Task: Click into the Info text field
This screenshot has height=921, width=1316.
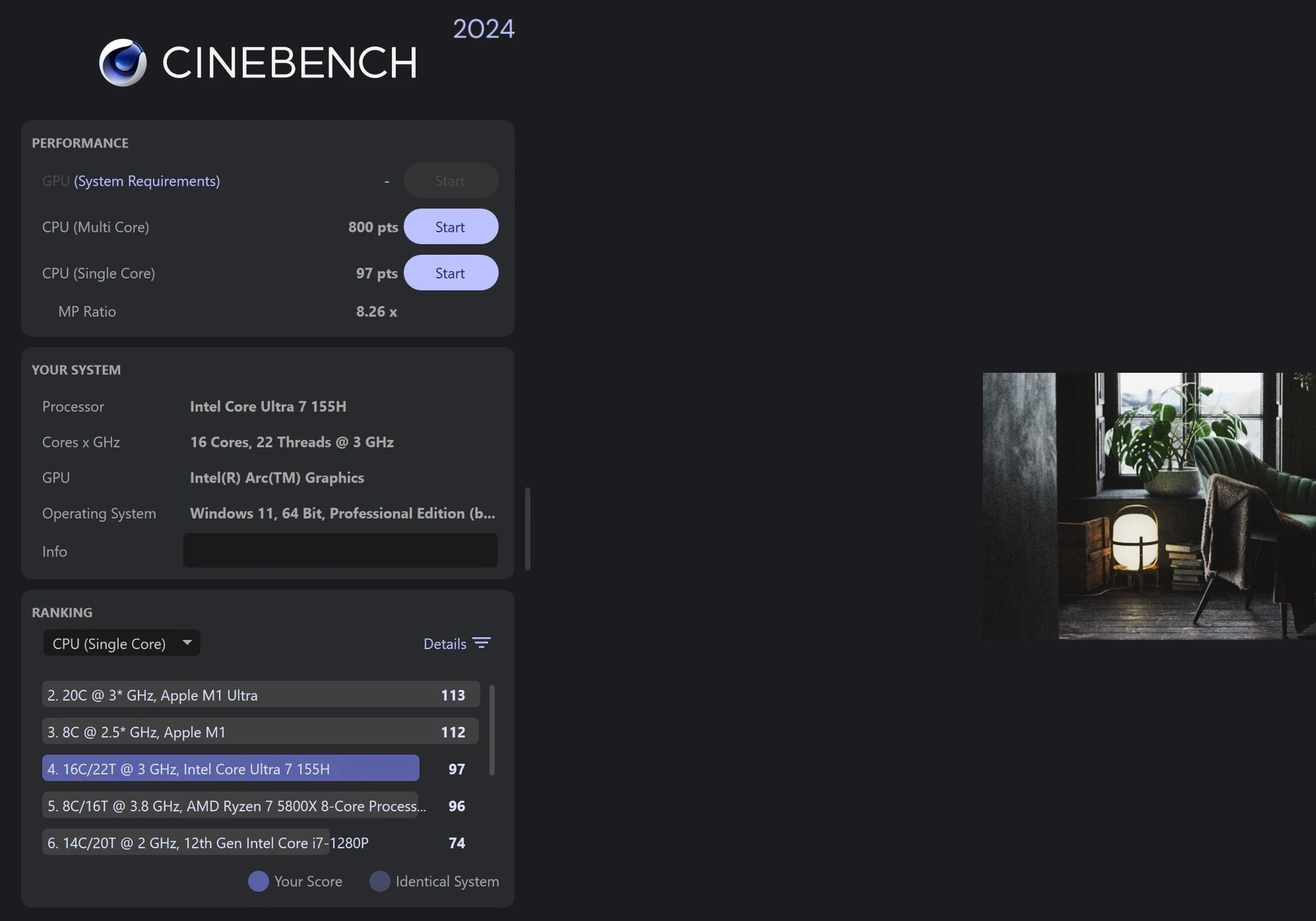Action: [340, 550]
